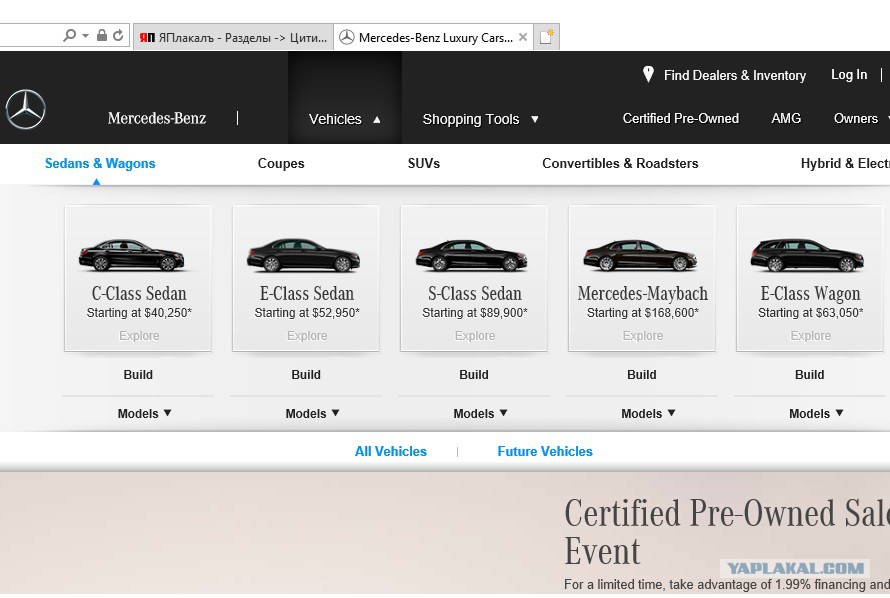Switch to the Coupes category
The image size is (890, 598).
(281, 163)
